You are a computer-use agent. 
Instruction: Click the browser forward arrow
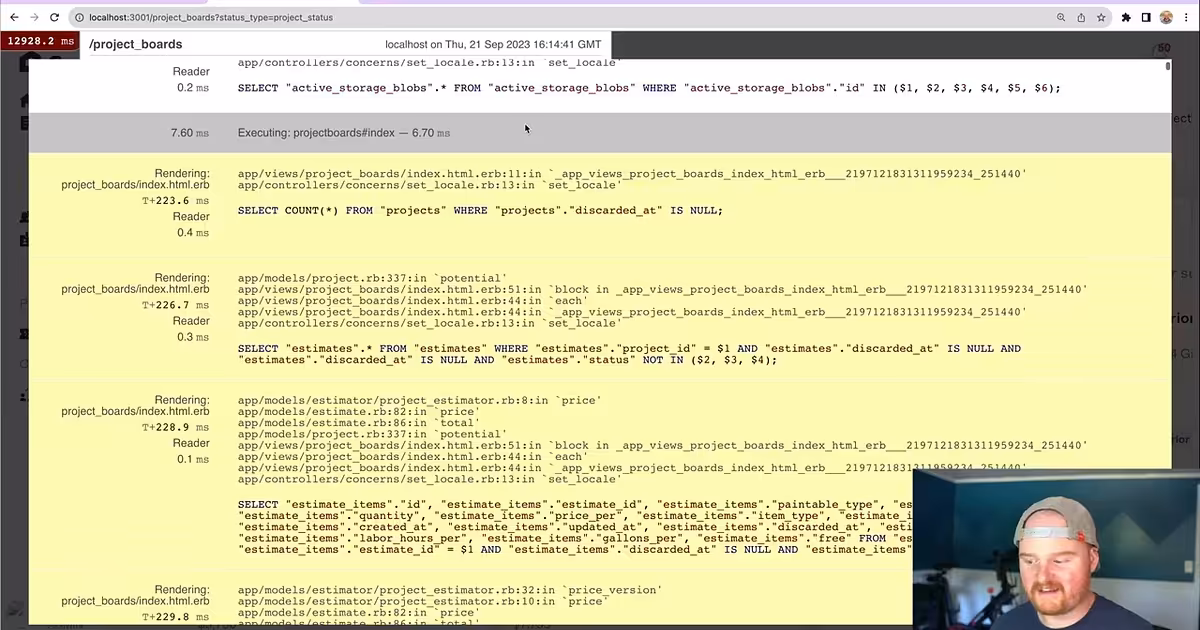(34, 17)
